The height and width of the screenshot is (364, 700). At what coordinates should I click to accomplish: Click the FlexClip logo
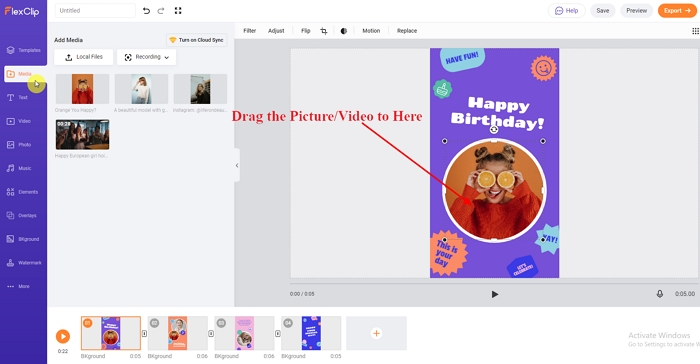(x=22, y=12)
